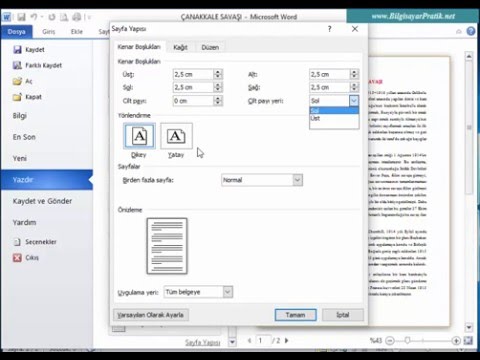This screenshot has height=360, width=480.
Task: Click the Kapat folder icon
Action: [17, 97]
